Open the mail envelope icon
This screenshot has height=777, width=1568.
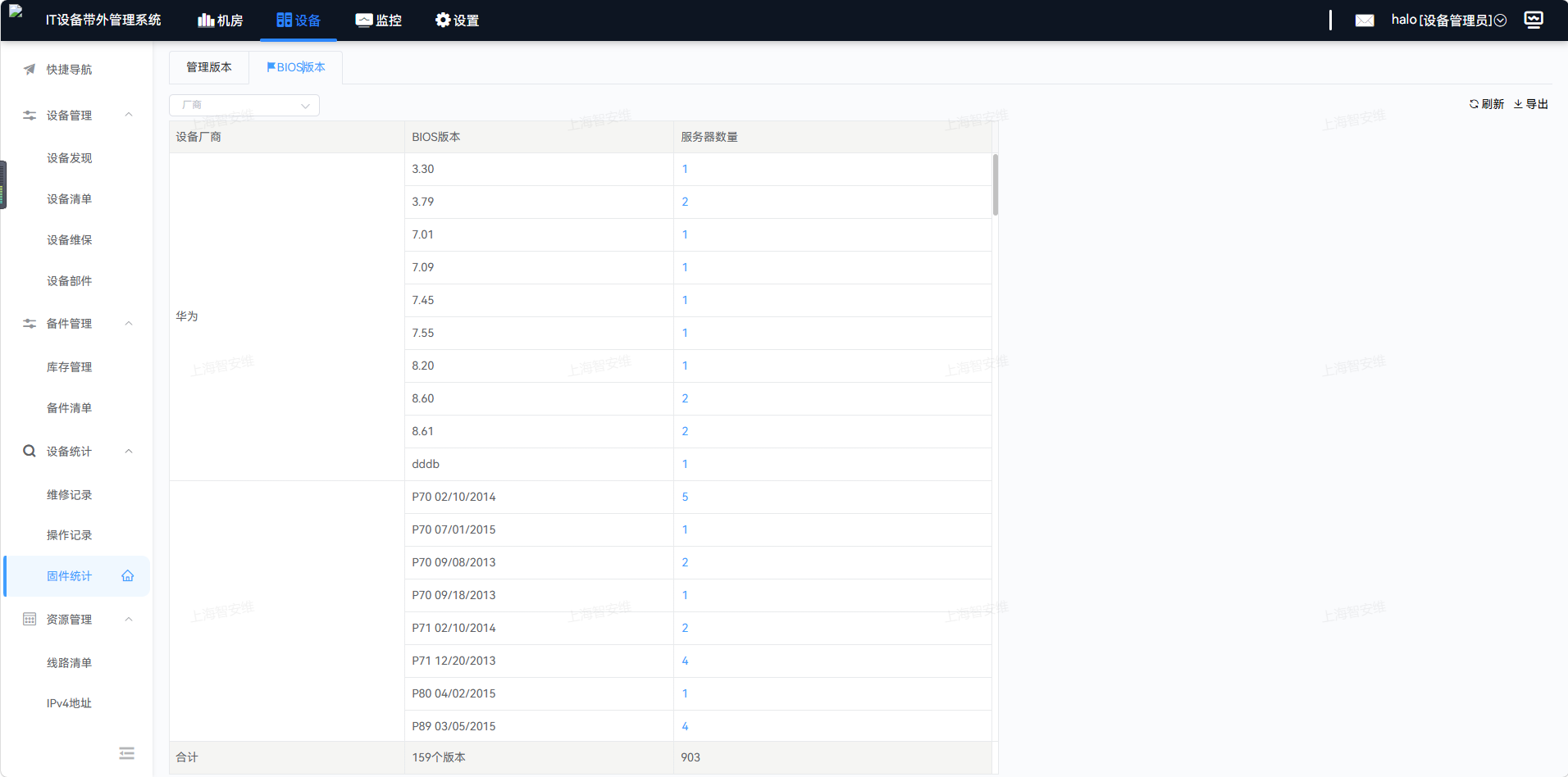(1365, 20)
